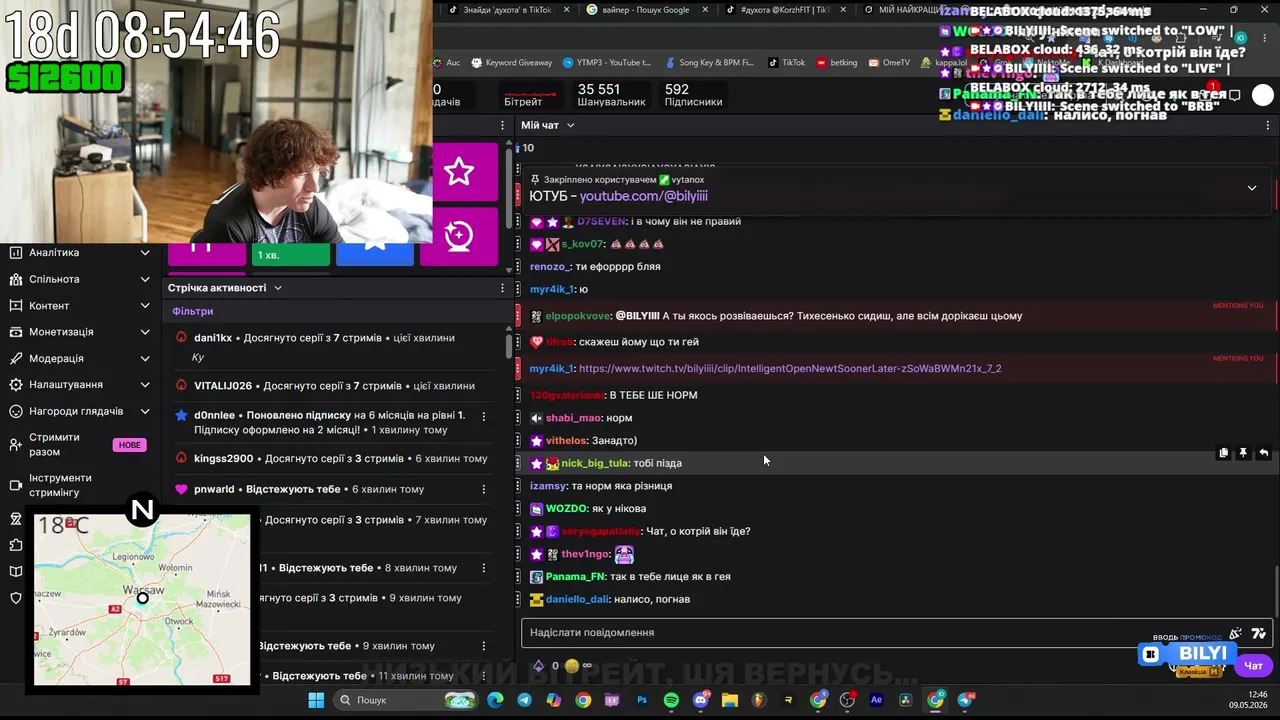The image size is (1280, 720).
Task: Click the Модерація sword icon
Action: [x=16, y=358]
